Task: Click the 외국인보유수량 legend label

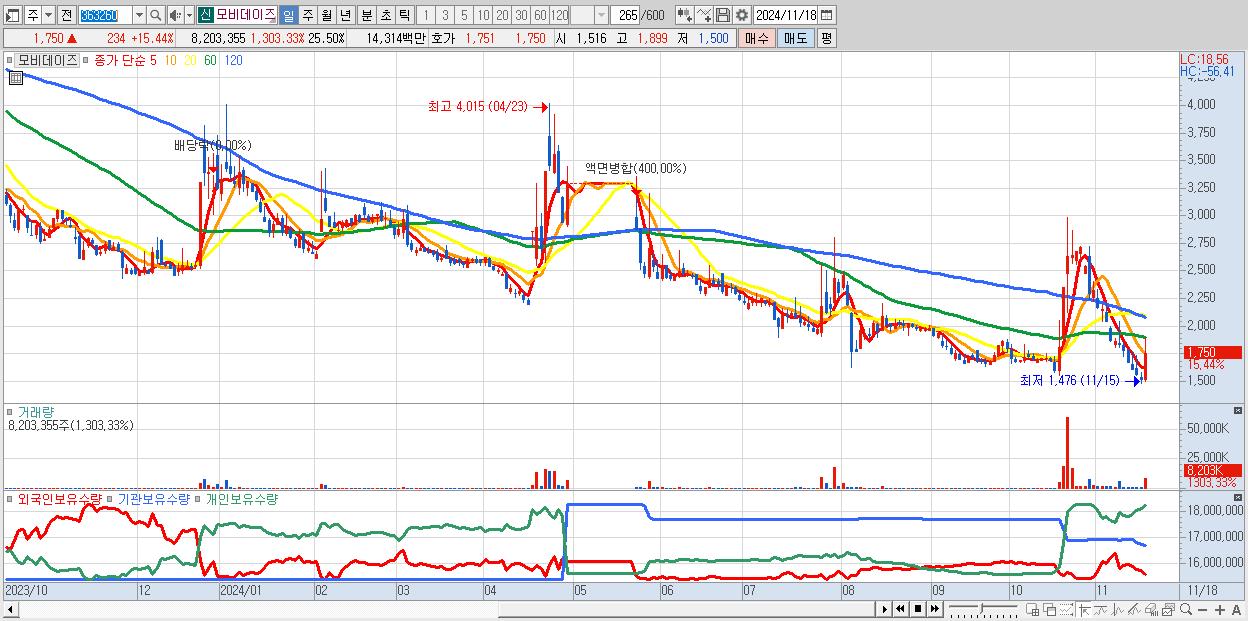Action: (60, 498)
